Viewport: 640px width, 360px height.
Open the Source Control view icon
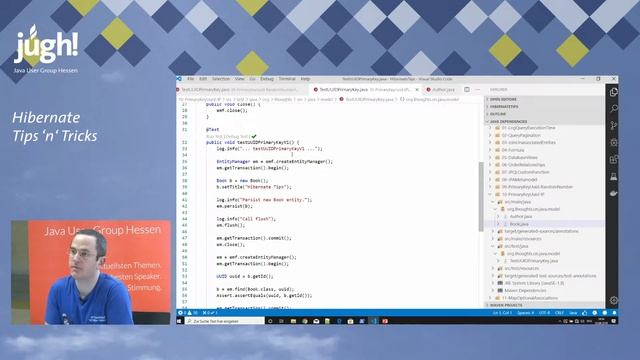click(x=613, y=126)
